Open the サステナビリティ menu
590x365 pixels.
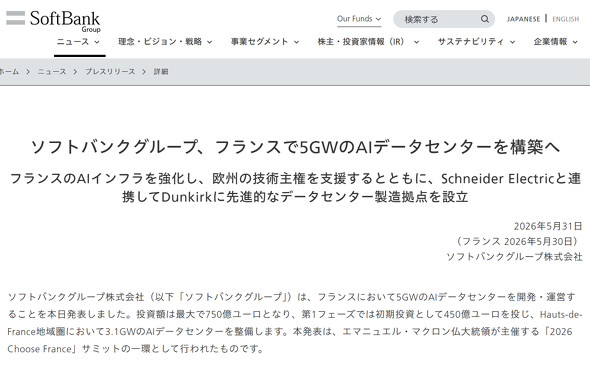tap(476, 42)
